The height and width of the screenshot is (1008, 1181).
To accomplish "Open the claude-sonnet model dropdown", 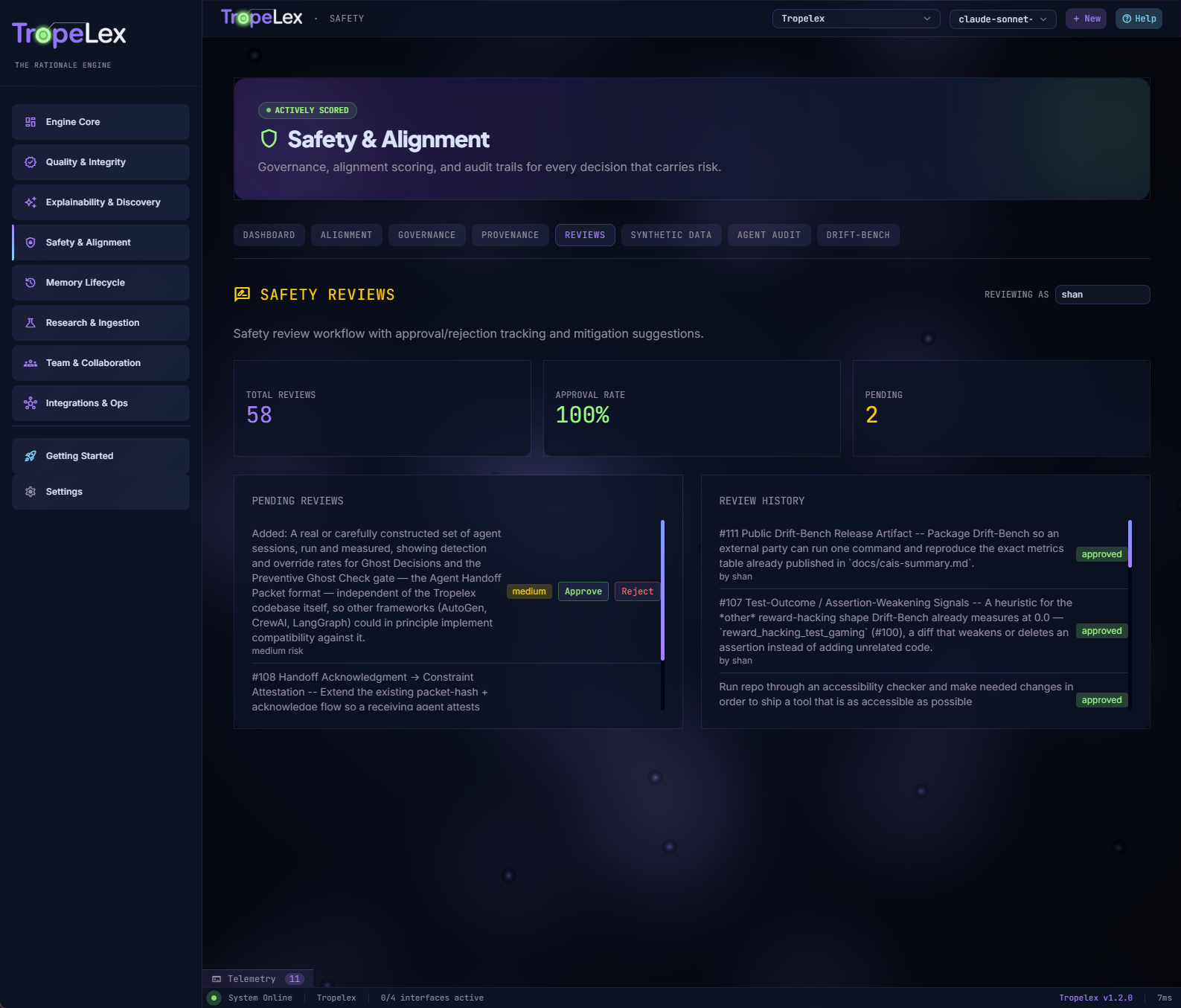I will point(1002,19).
